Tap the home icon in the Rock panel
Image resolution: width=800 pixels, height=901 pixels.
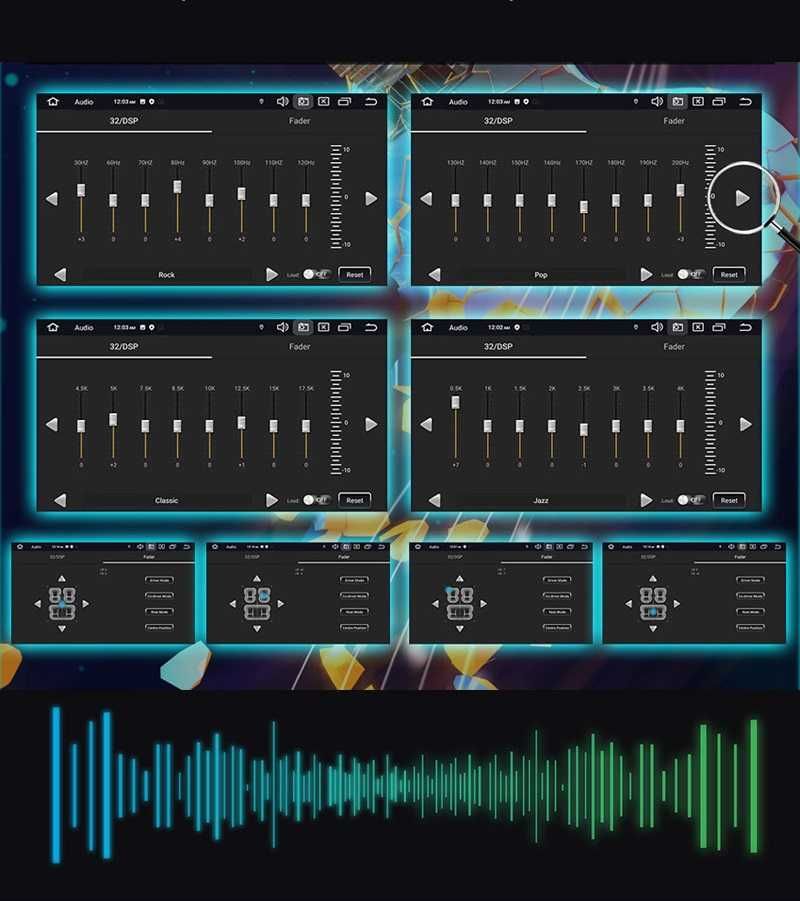coord(53,102)
